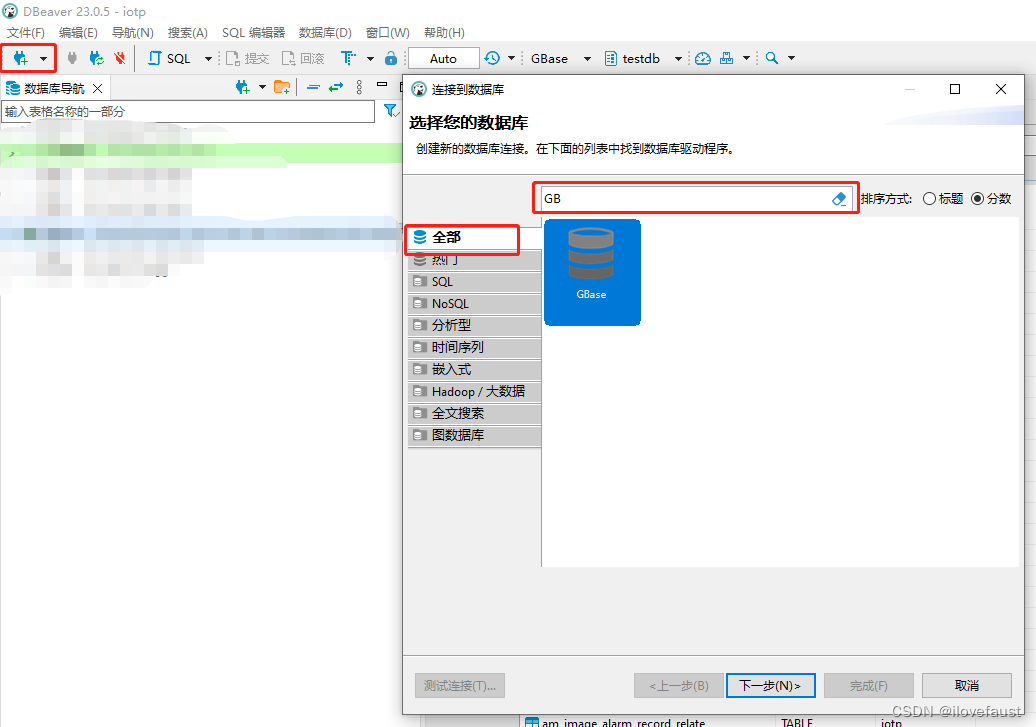Open the 窗口(W) menu
This screenshot has width=1036, height=727.
(388, 32)
